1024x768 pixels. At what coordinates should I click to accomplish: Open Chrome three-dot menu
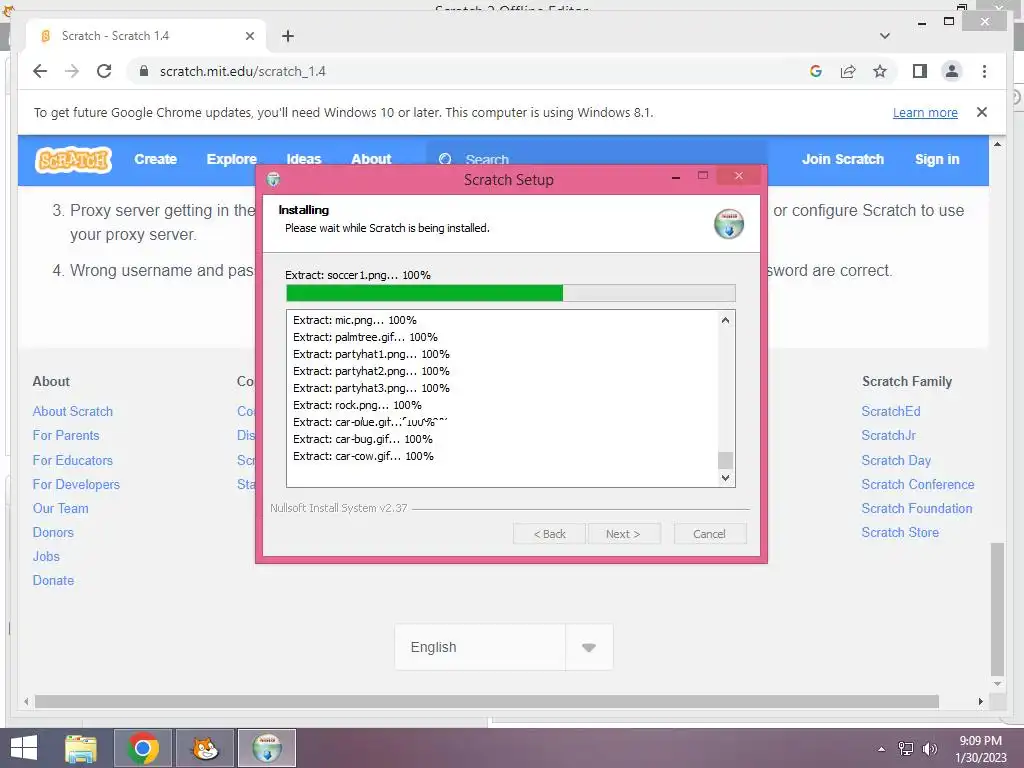(x=984, y=71)
